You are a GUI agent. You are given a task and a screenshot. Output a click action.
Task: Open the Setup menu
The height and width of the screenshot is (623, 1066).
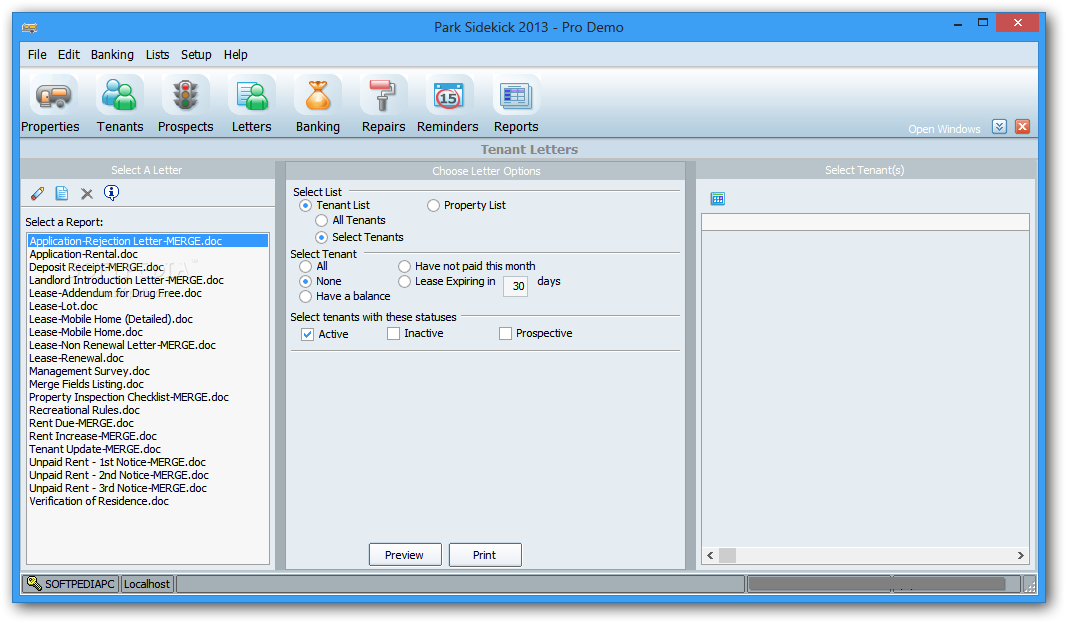(196, 54)
